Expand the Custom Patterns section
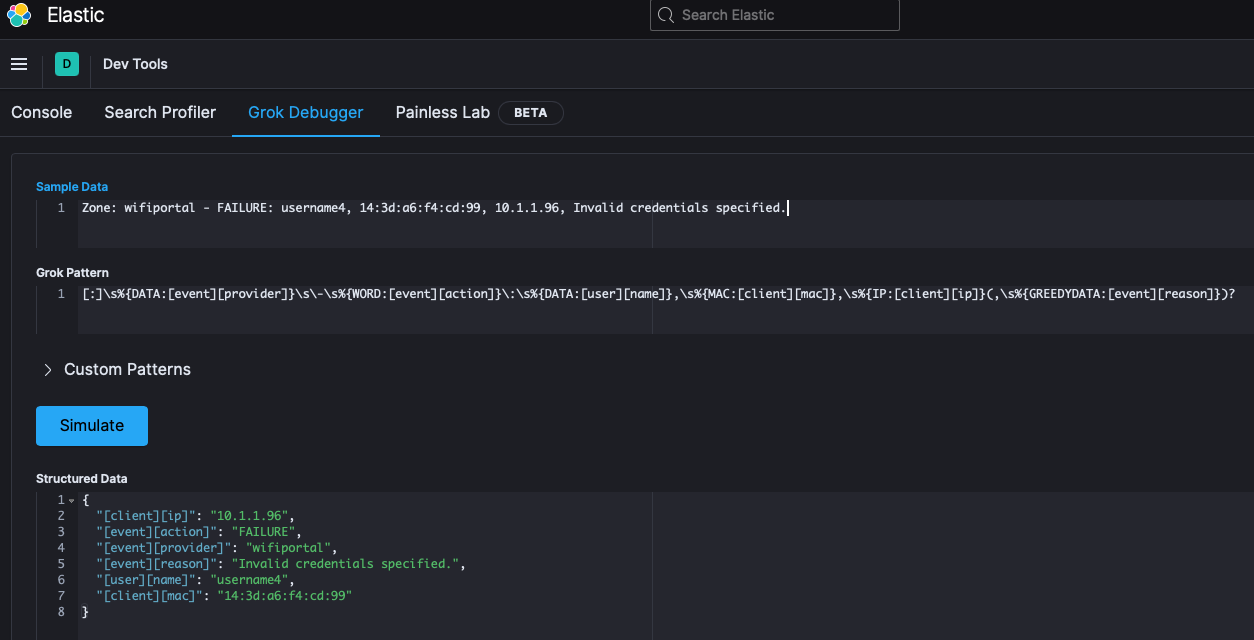 click(x=117, y=369)
